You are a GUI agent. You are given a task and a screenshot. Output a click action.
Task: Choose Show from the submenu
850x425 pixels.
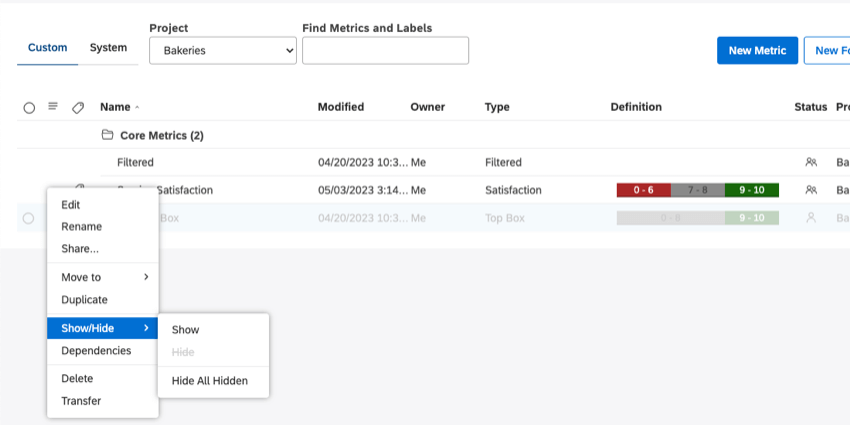[185, 330]
